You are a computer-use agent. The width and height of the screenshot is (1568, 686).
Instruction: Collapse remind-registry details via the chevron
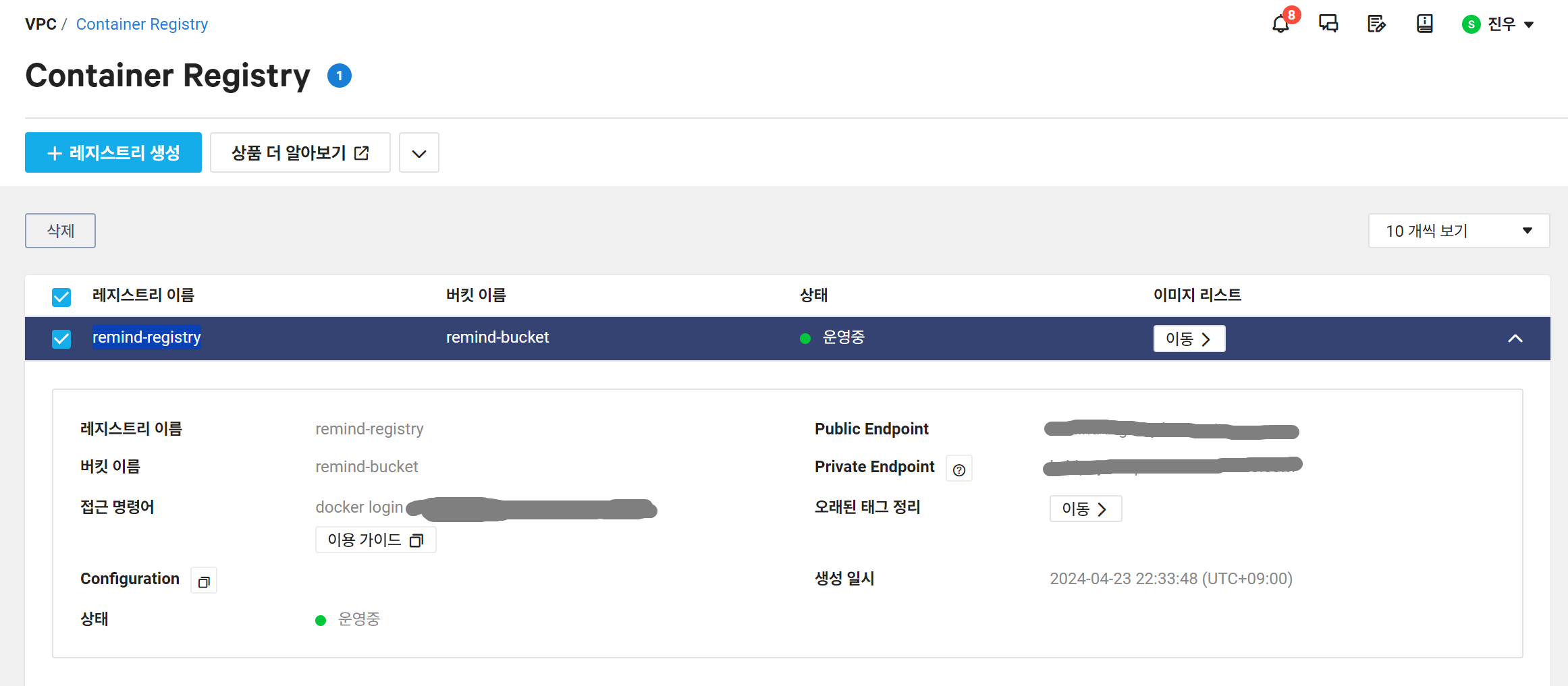pos(1515,339)
